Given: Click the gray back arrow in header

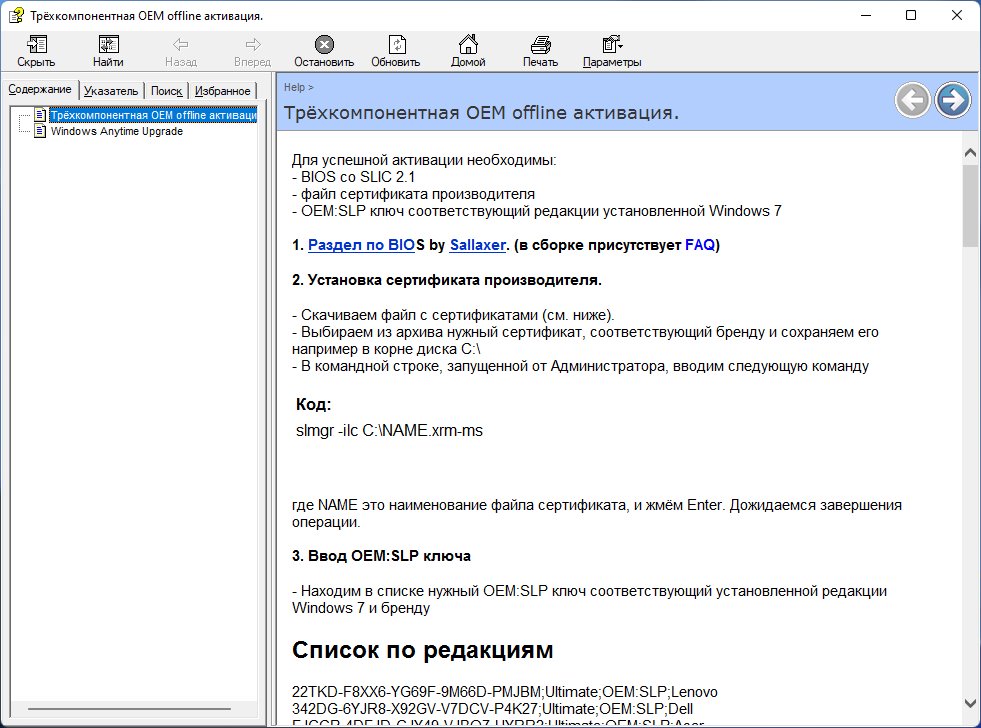Looking at the screenshot, I should pos(912,100).
